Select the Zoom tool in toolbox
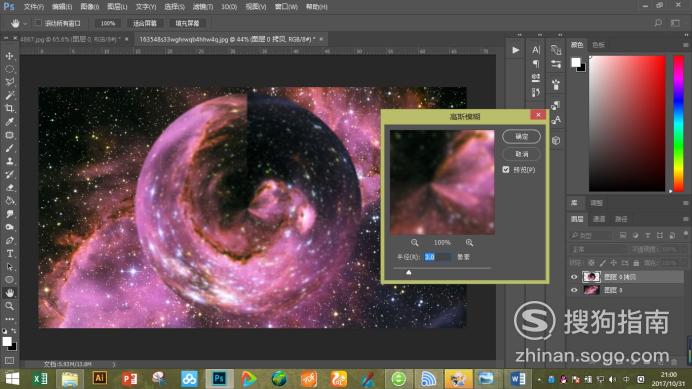Screen dimensions: 692x389 (x=9, y=306)
